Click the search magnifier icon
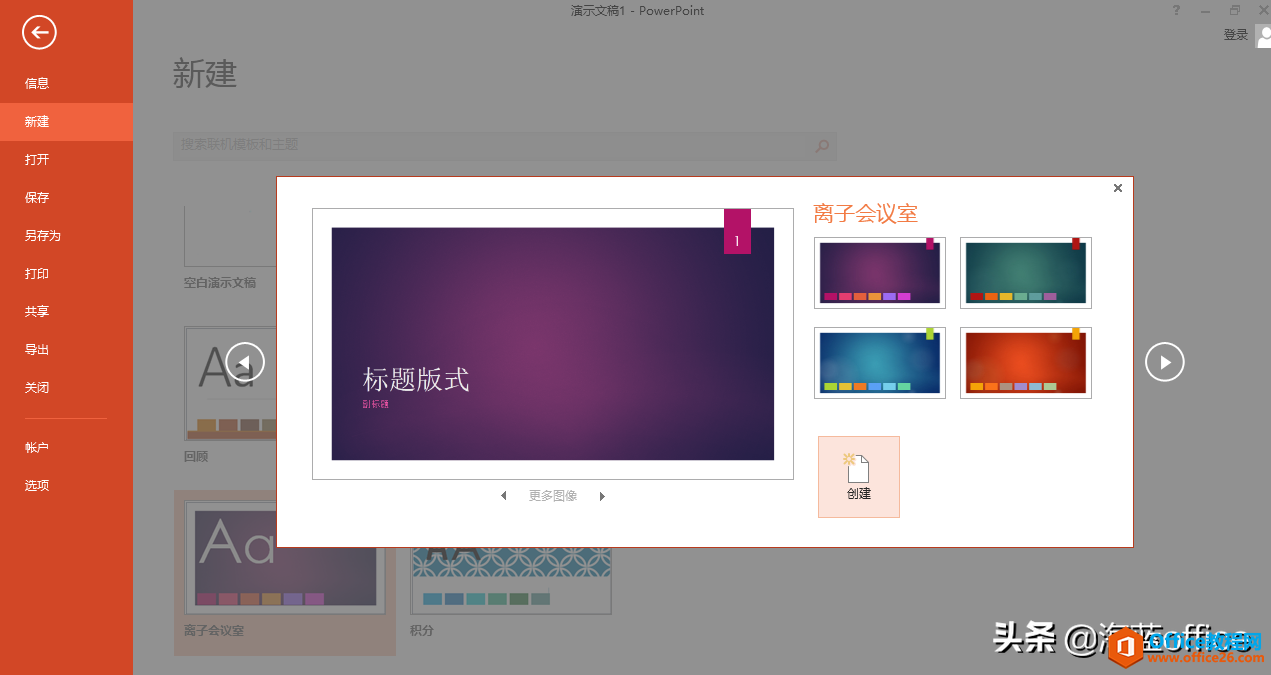This screenshot has height=675, width=1271. click(822, 146)
